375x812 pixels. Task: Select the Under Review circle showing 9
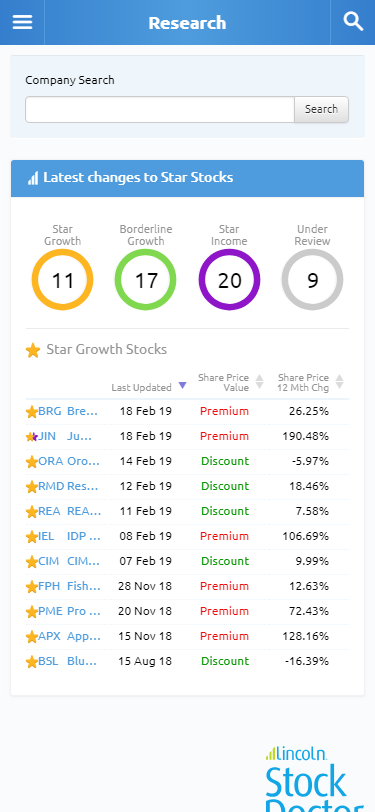[312, 280]
